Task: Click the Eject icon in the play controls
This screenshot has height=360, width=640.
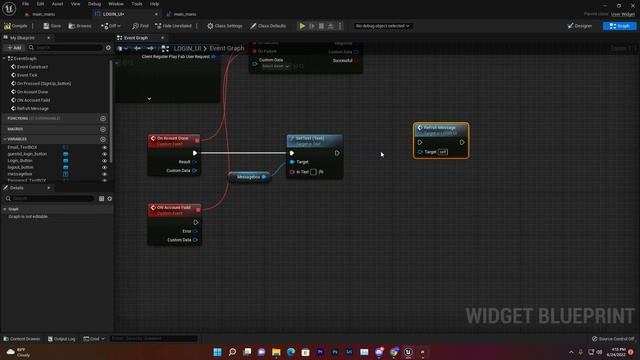Action: (331, 26)
